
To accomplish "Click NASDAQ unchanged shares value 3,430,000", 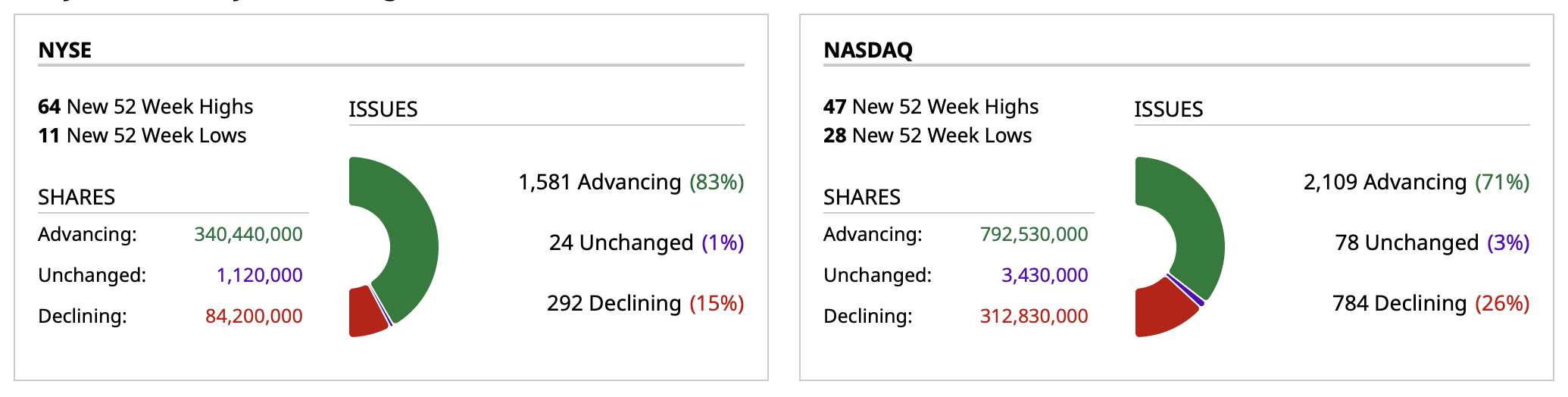I will (x=1045, y=275).
